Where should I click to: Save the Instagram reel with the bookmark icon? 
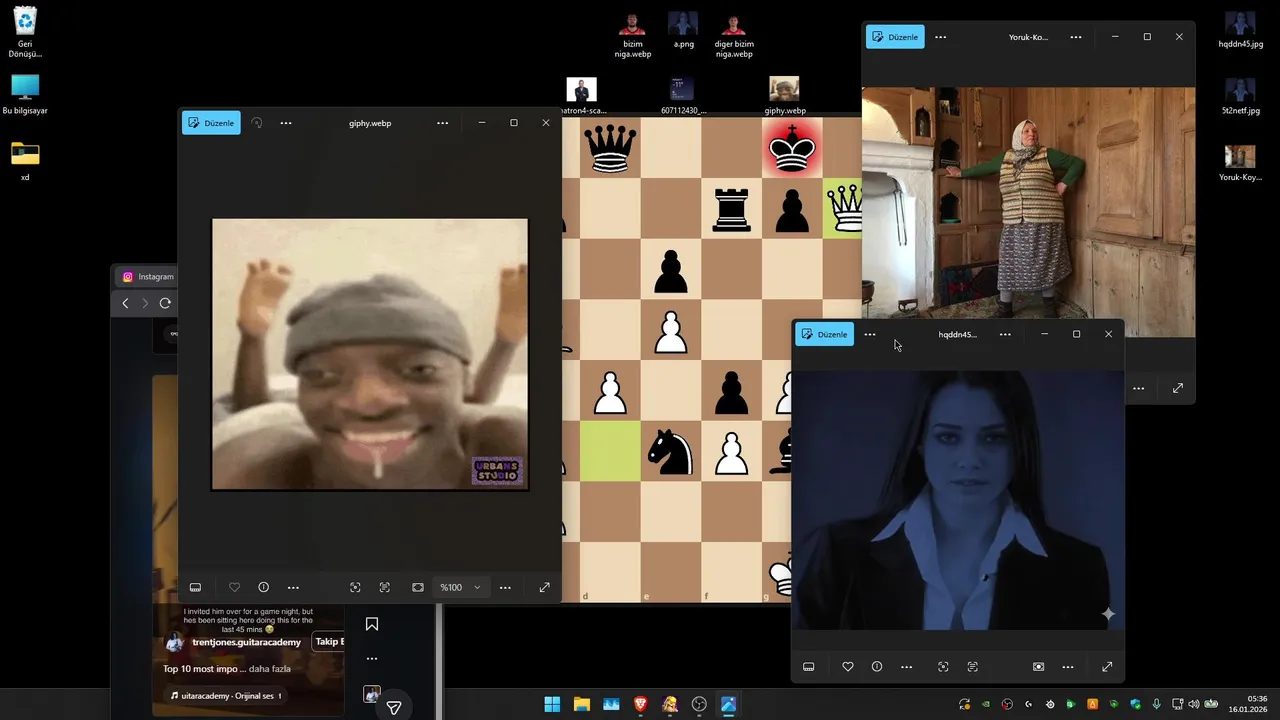tap(372, 624)
